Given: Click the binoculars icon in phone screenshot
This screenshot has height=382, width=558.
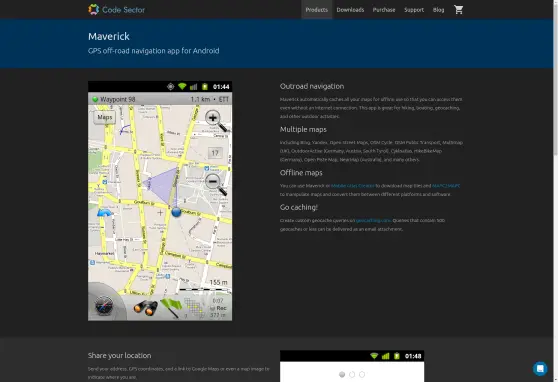Looking at the screenshot, I should 146,308.
